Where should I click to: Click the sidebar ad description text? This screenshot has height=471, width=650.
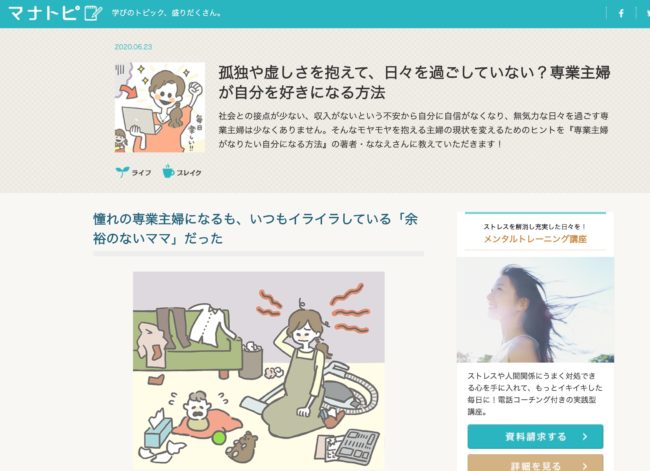[535, 393]
